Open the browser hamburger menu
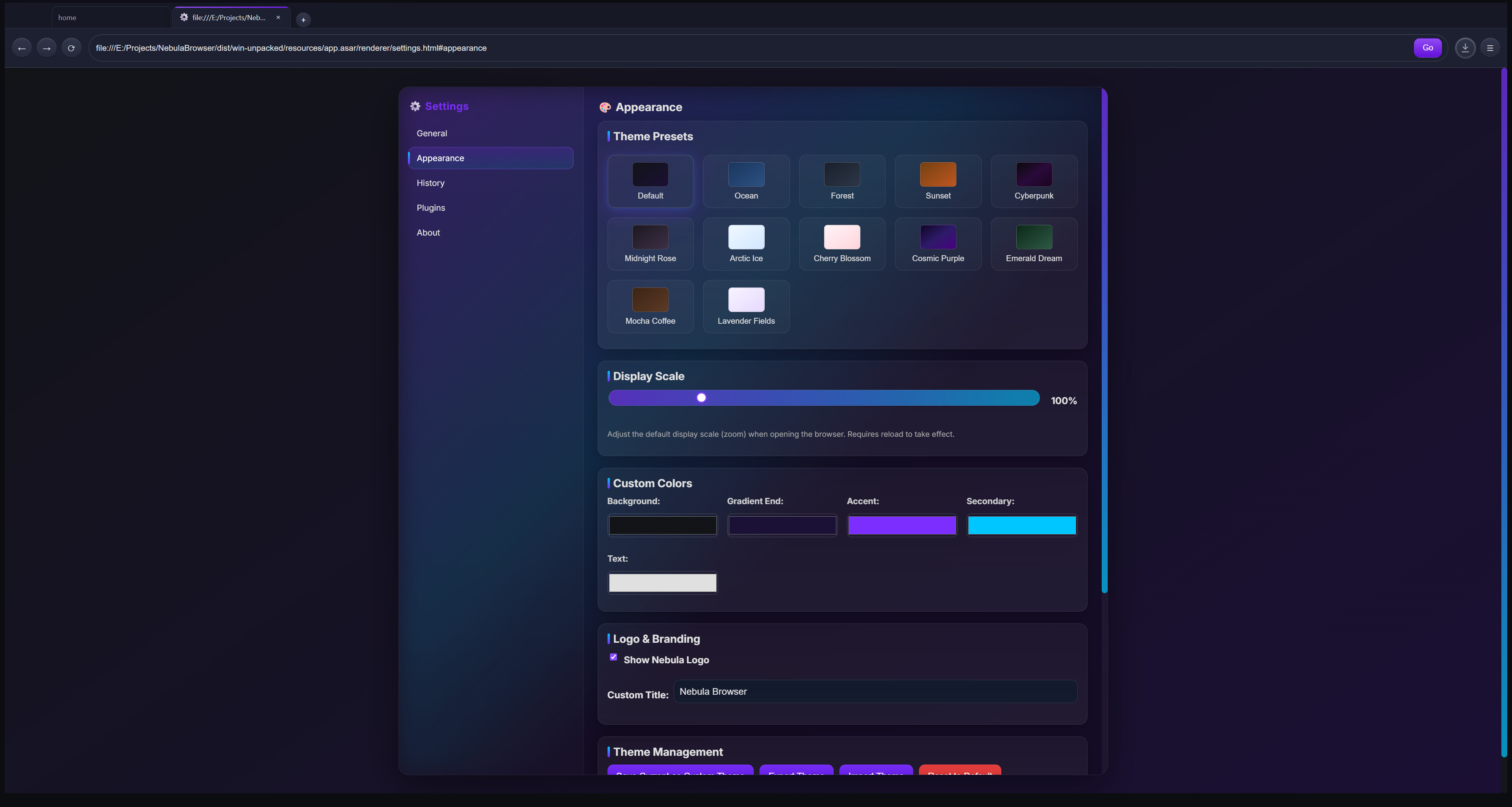1512x807 pixels. pos(1490,48)
